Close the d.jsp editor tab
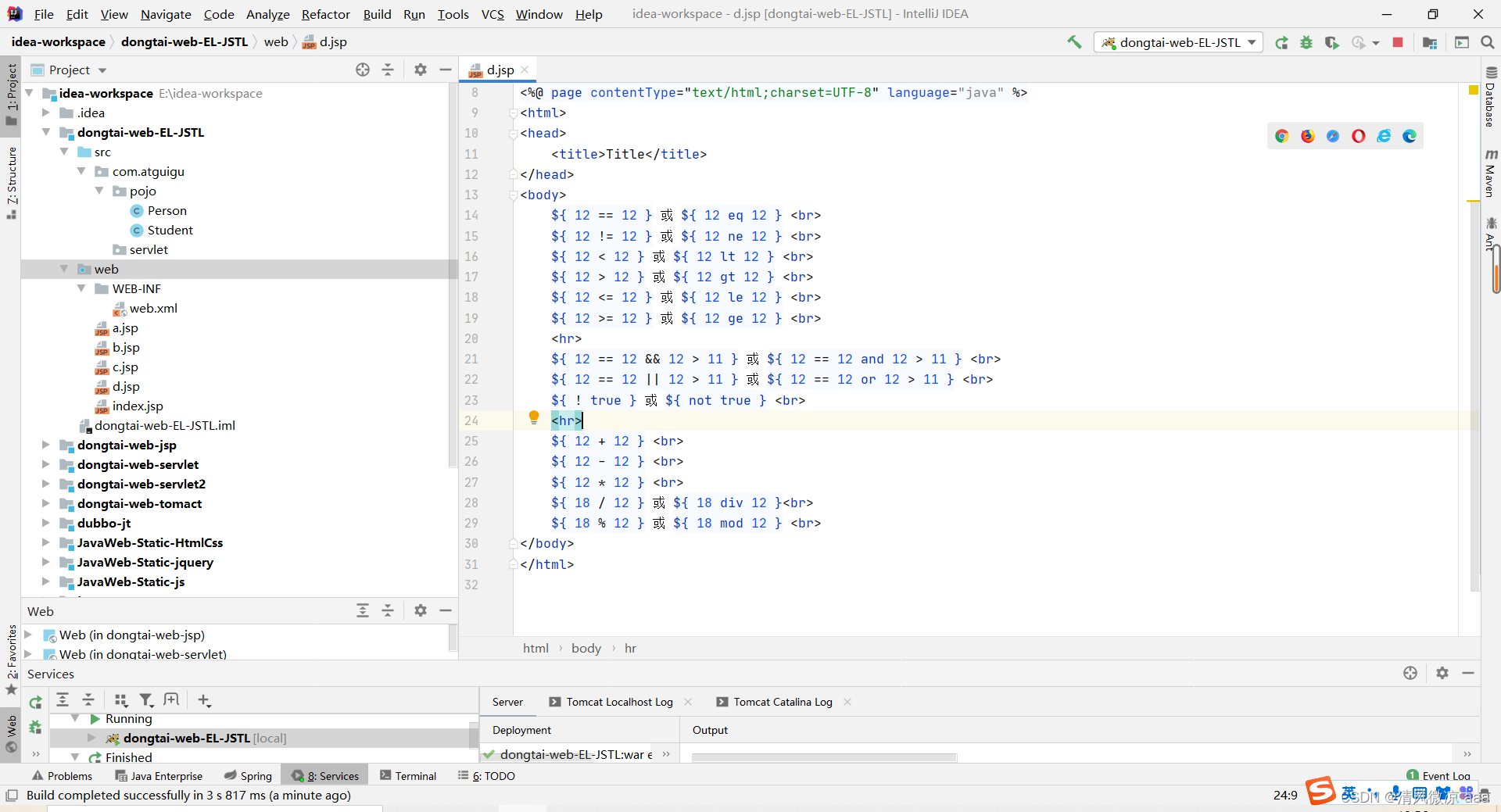1501x812 pixels. pyautogui.click(x=525, y=70)
